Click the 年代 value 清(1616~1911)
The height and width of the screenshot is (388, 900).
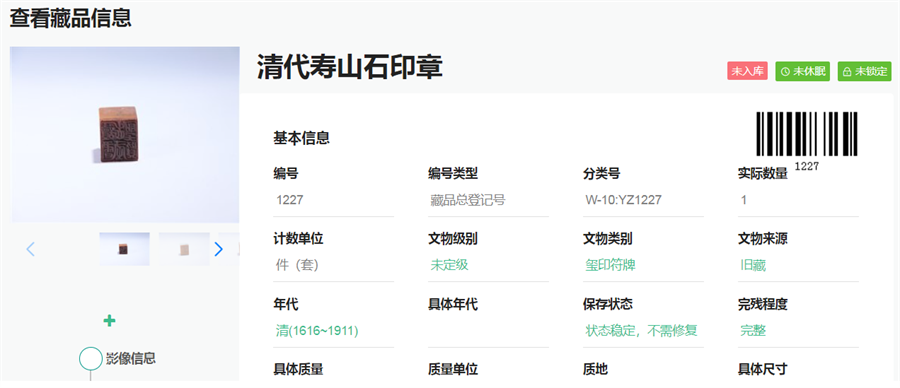317,331
